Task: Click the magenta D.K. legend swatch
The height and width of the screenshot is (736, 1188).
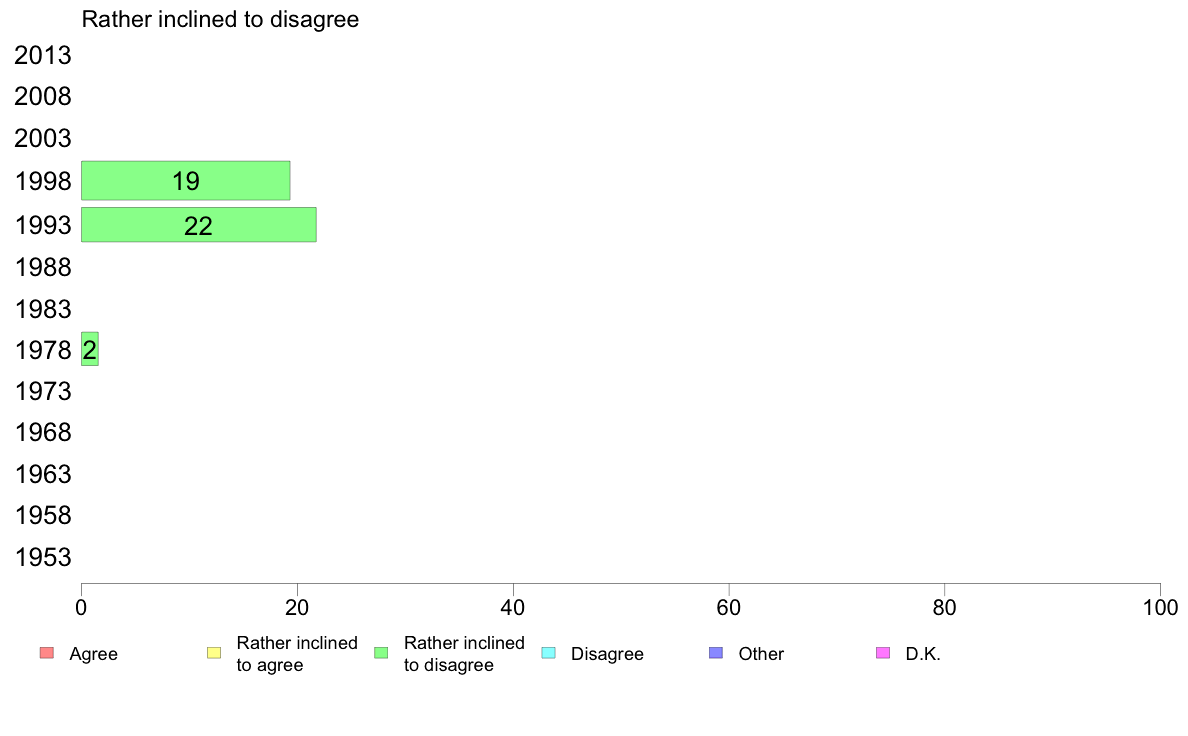Action: click(x=883, y=653)
